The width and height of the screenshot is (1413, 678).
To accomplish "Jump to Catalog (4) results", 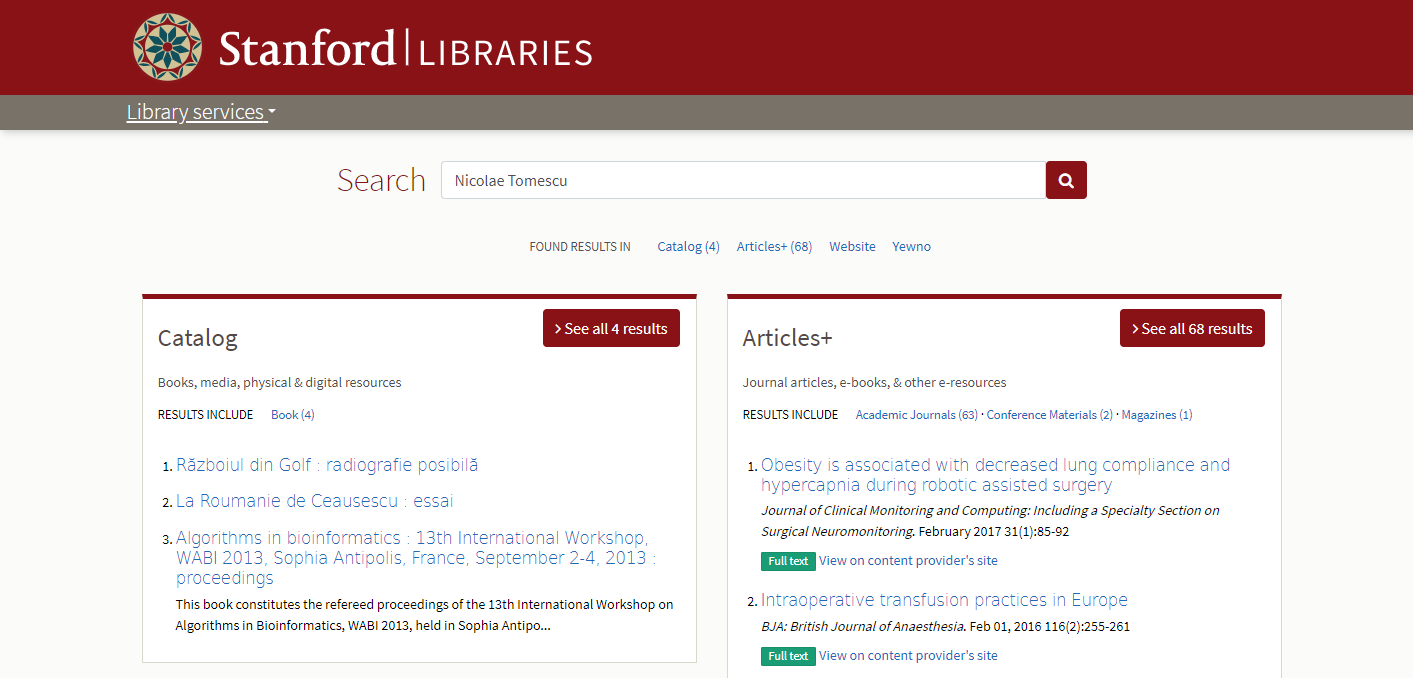I will [688, 246].
